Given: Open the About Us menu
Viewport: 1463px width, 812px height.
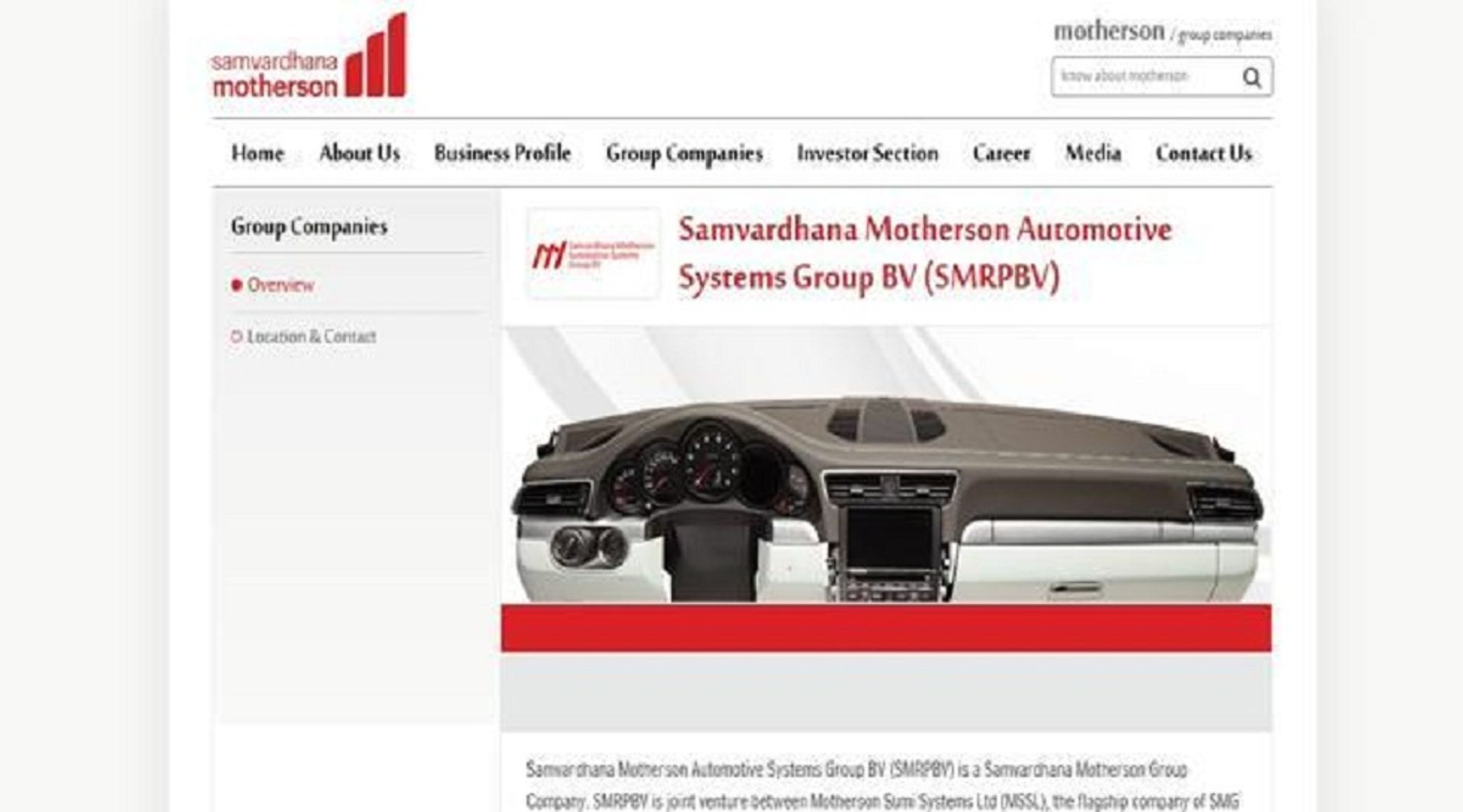Looking at the screenshot, I should 360,153.
